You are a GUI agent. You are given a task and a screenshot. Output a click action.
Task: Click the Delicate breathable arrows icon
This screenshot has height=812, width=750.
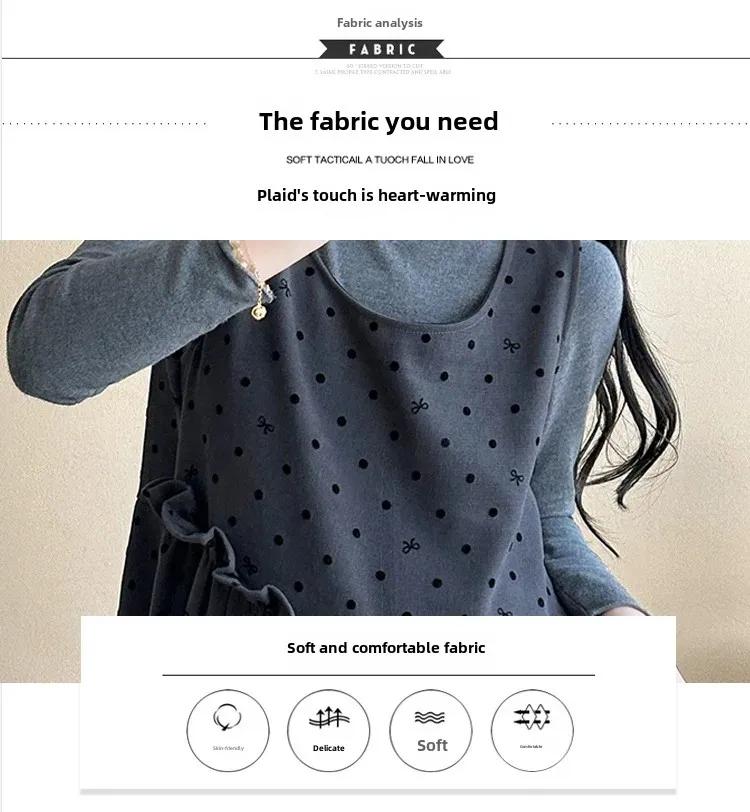[x=329, y=718]
